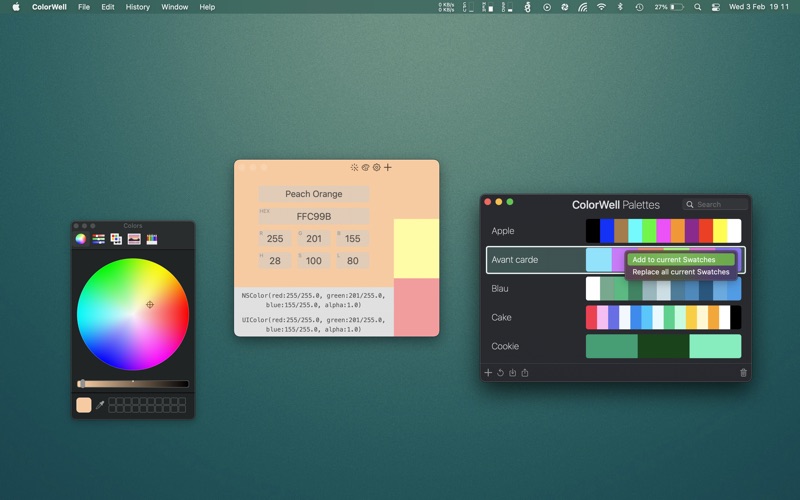This screenshot has width=800, height=500.
Task: Click the HEX field showing FFC99B
Action: click(x=314, y=216)
